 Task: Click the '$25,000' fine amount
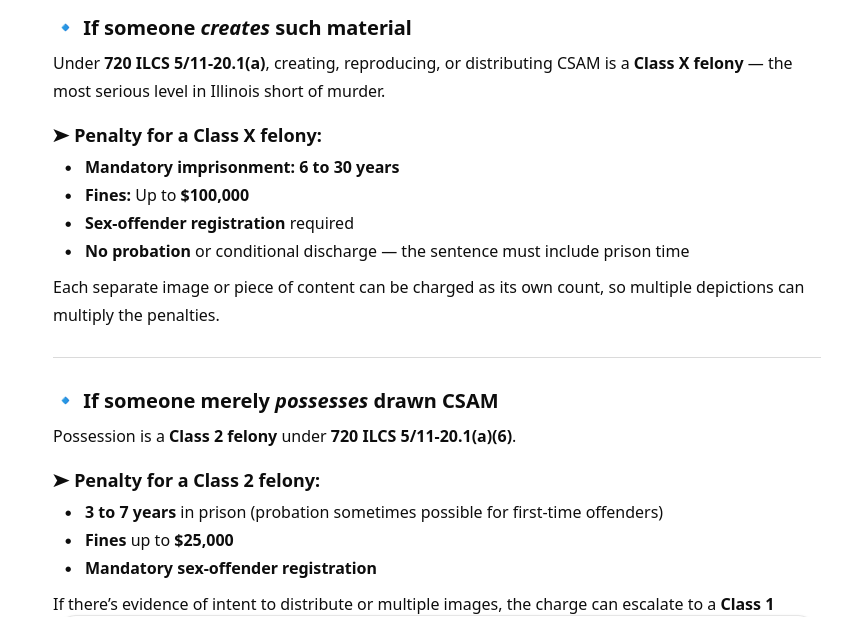click(x=203, y=540)
